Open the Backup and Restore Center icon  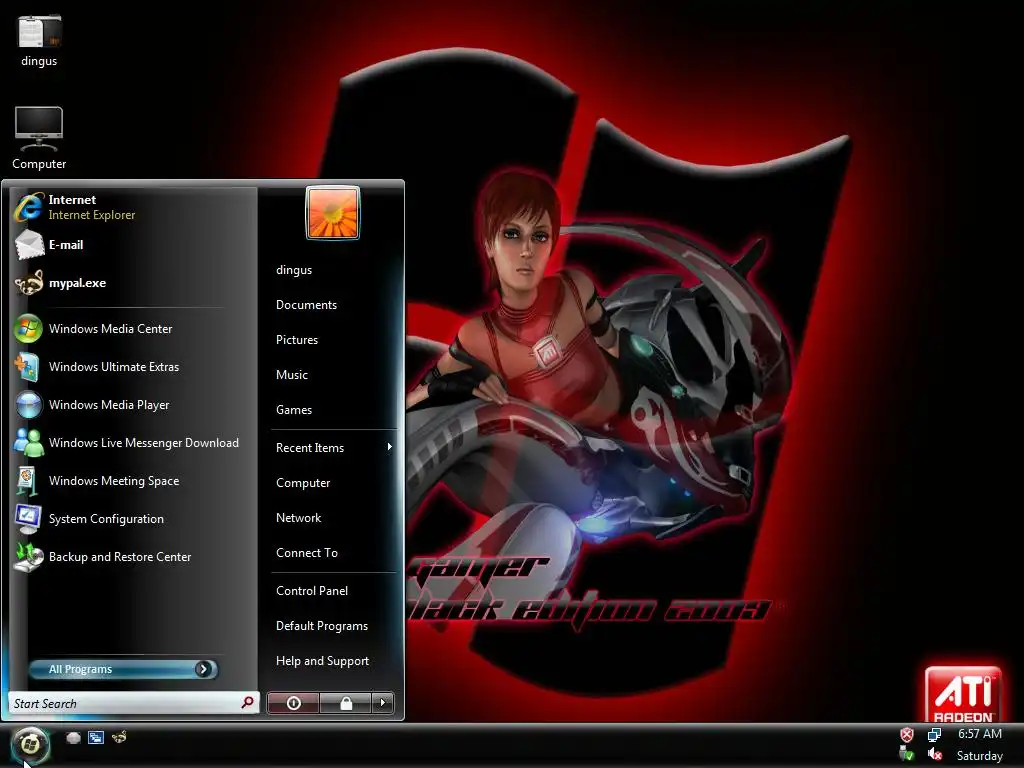(29, 557)
